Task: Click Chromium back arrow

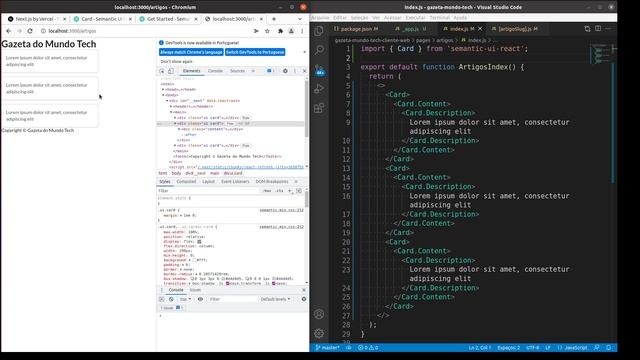Action: pos(9,31)
